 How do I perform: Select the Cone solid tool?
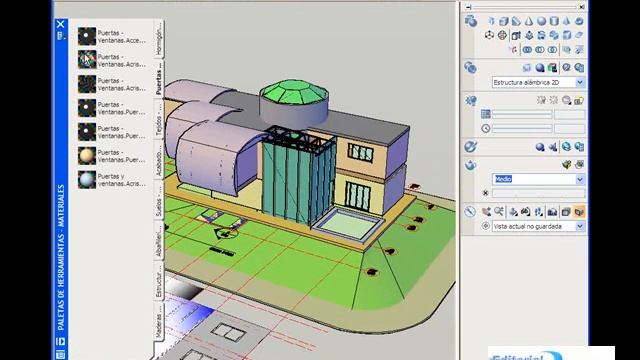coord(529,21)
